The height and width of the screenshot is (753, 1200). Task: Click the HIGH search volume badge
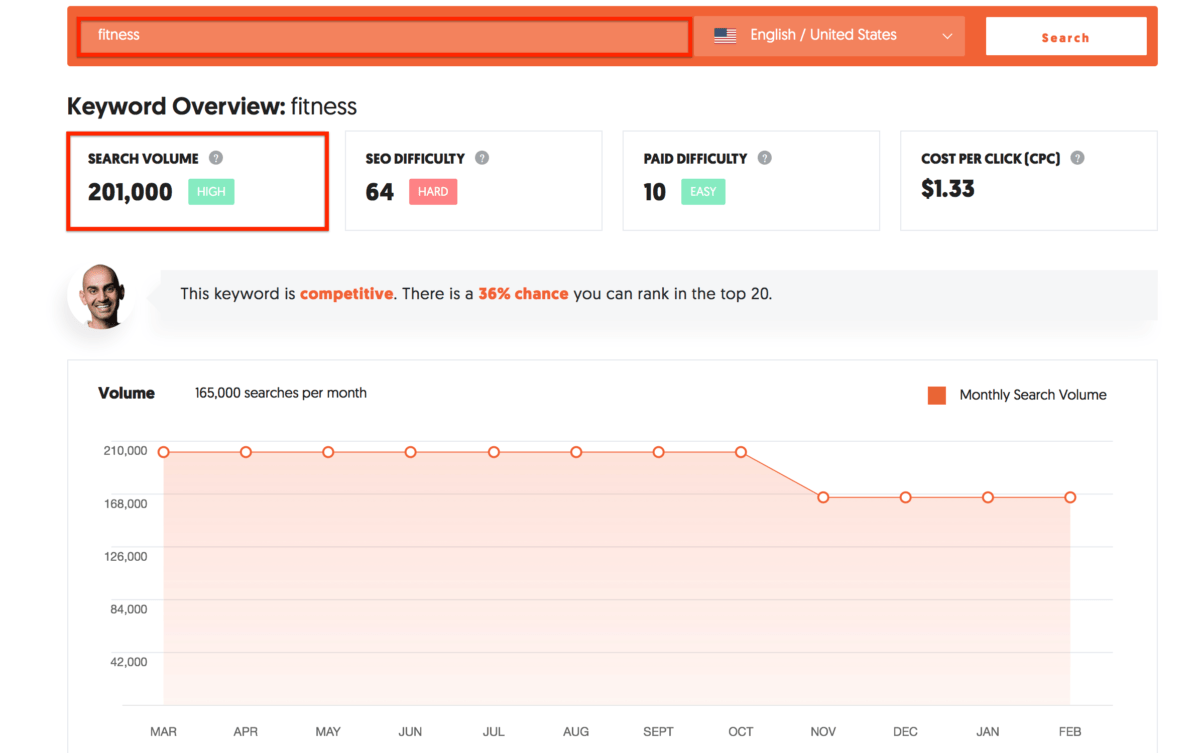click(211, 192)
